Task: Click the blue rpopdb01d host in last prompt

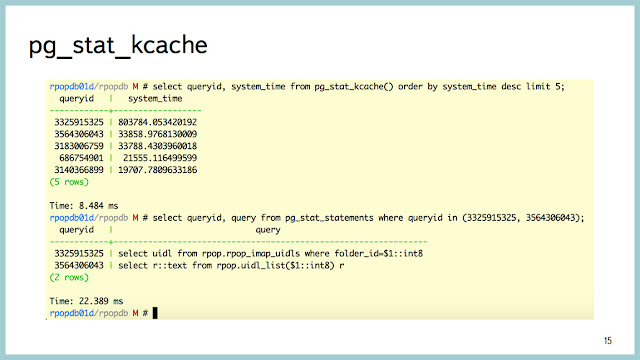Action: [x=71, y=313]
